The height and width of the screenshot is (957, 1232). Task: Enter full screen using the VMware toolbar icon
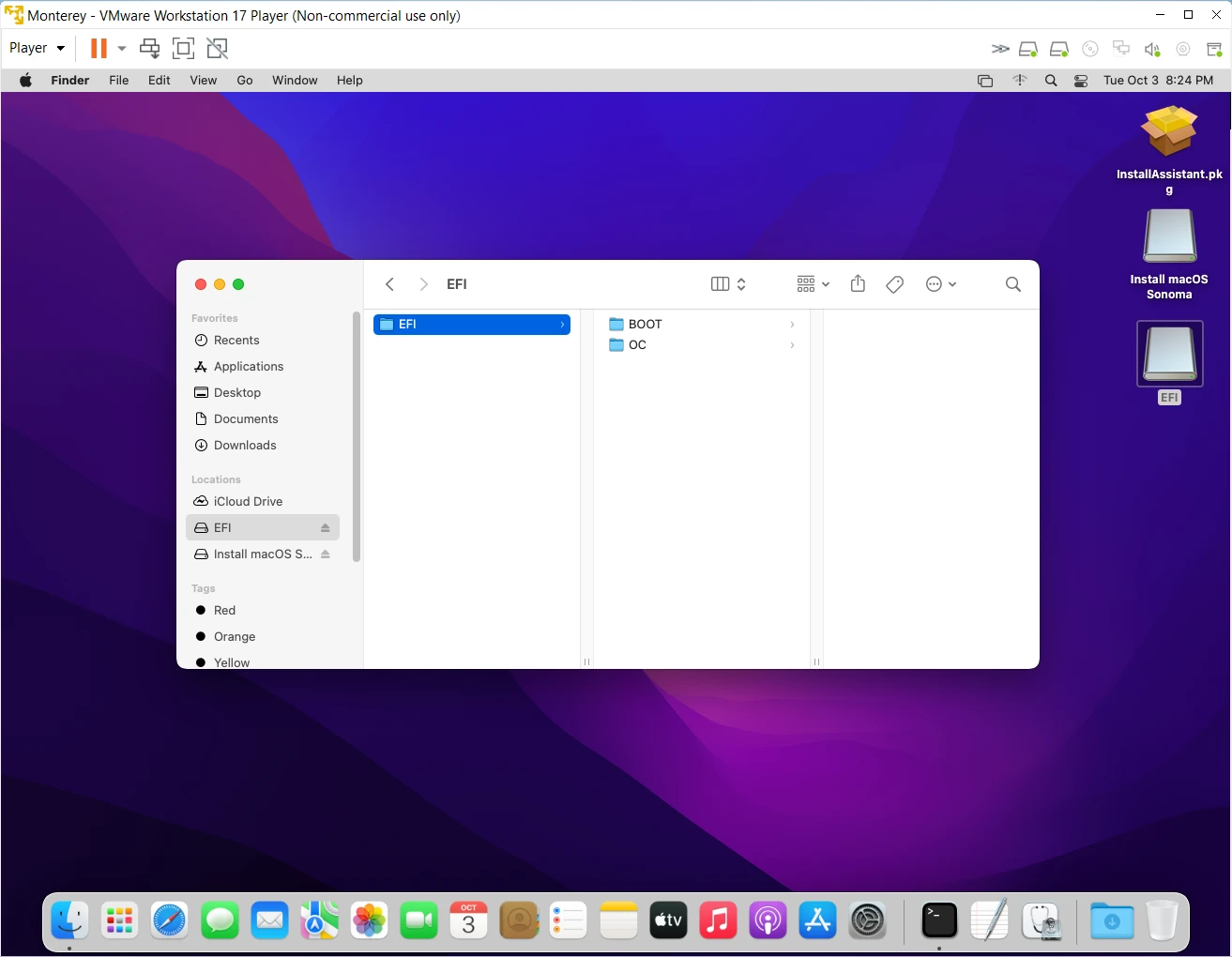coord(183,48)
